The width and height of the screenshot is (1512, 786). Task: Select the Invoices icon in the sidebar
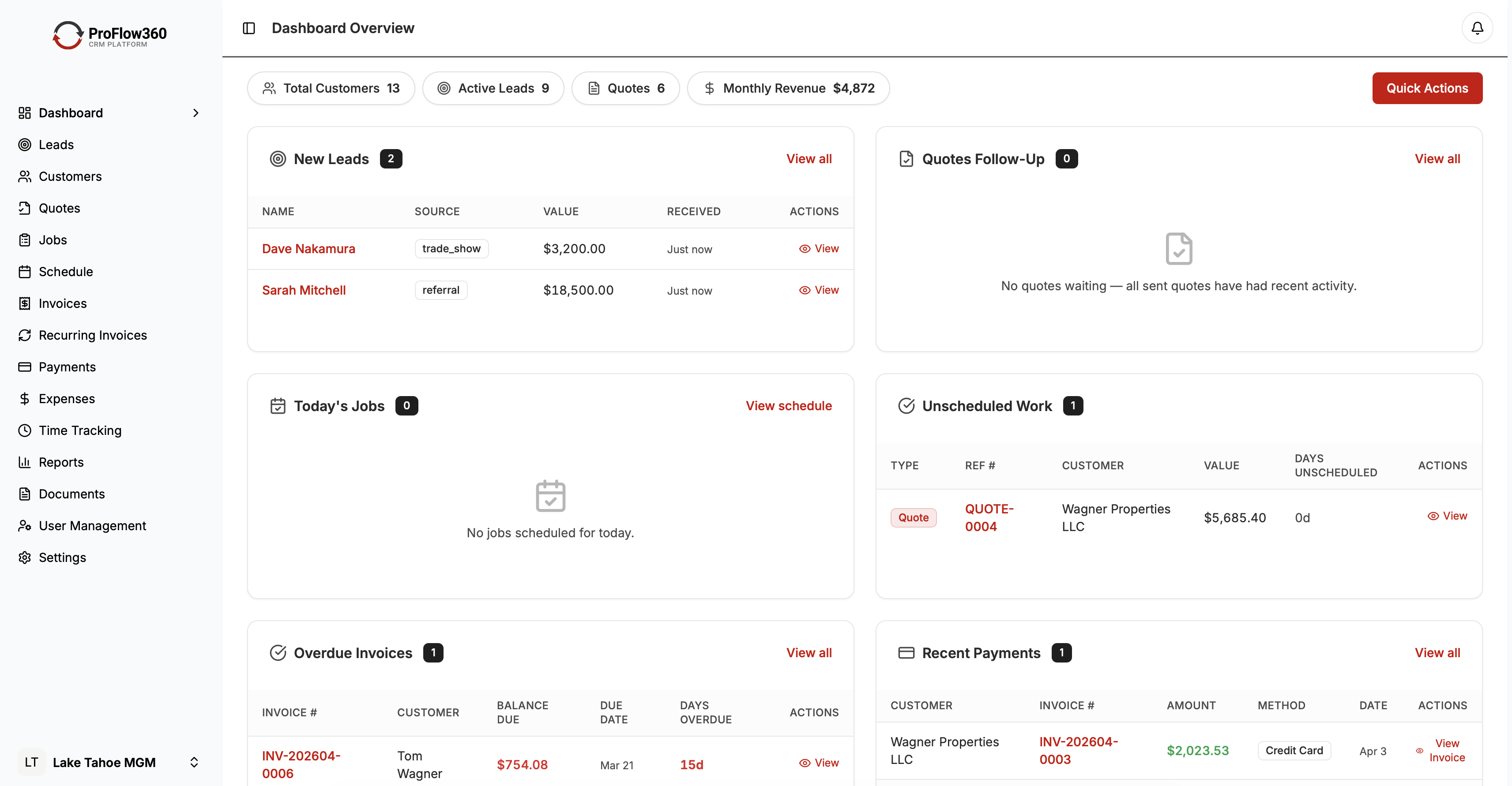point(25,303)
